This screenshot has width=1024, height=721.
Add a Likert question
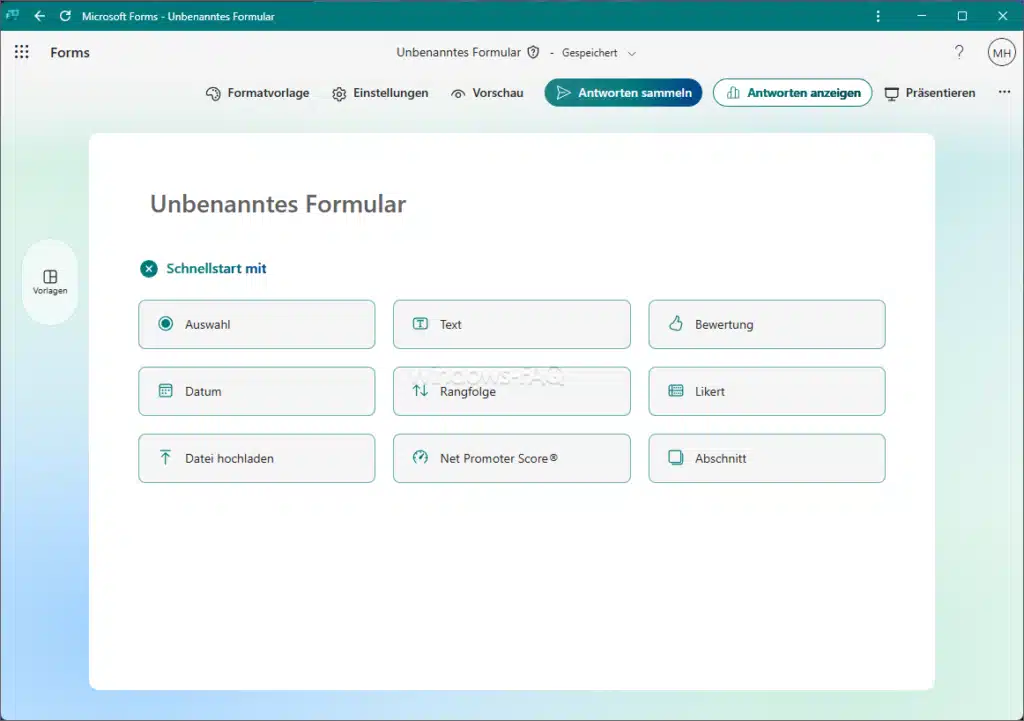(x=767, y=391)
